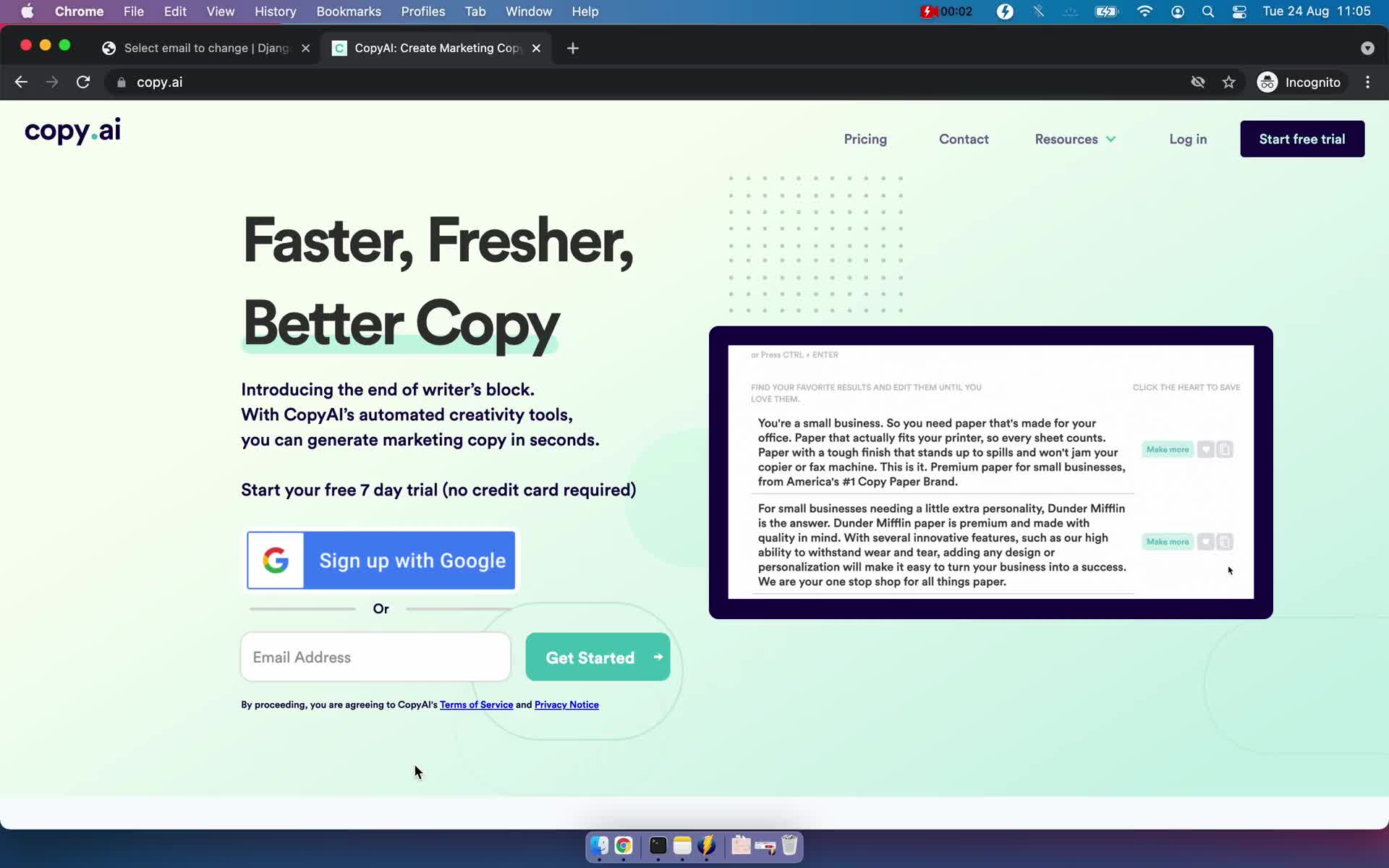Click the 'Make more' icon for first copy
This screenshot has width=1389, height=868.
(1167, 449)
